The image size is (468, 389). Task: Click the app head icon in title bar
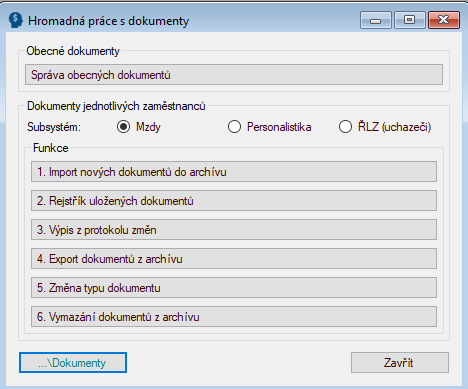[x=15, y=20]
